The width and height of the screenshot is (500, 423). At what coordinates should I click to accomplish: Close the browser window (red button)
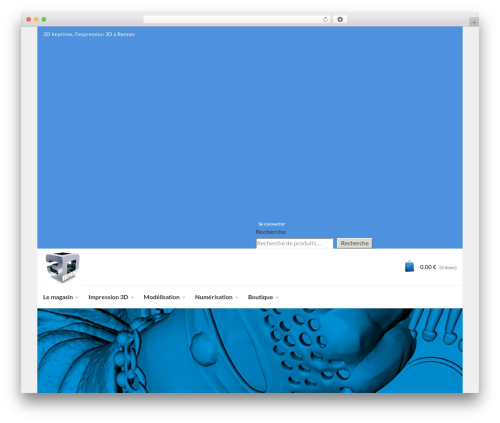click(x=29, y=19)
